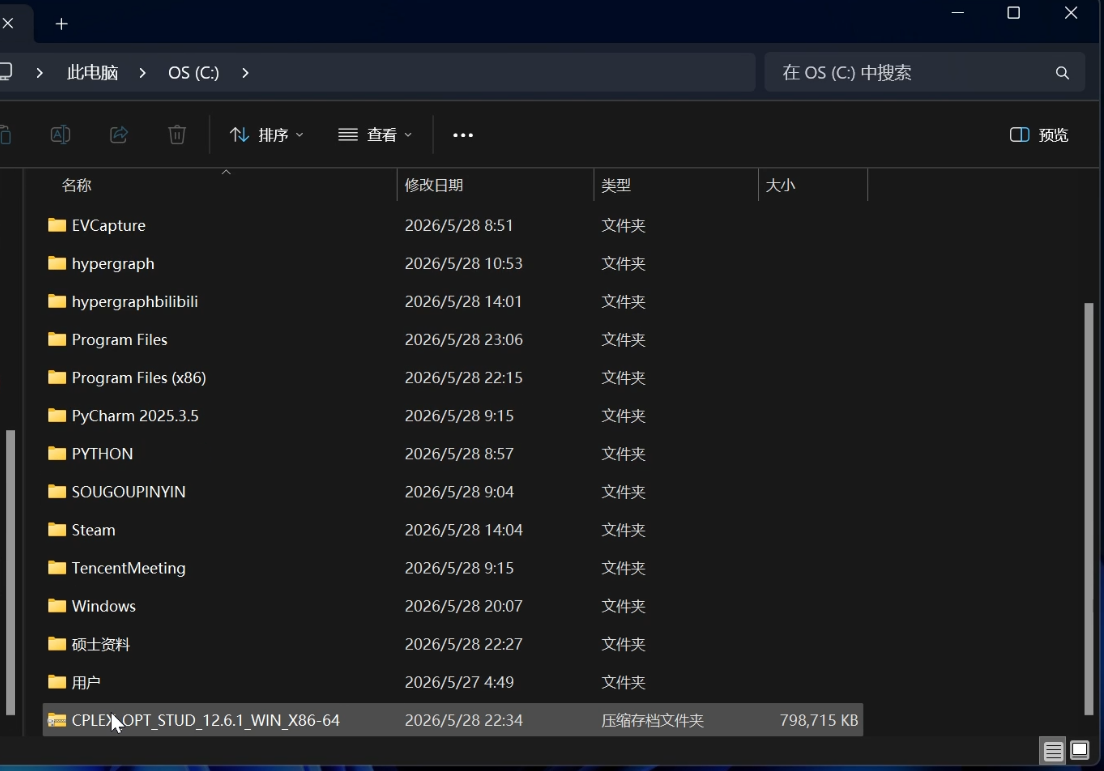The width and height of the screenshot is (1104, 771).
Task: Expand chevron after 此电脑 in address bar
Action: tap(142, 73)
